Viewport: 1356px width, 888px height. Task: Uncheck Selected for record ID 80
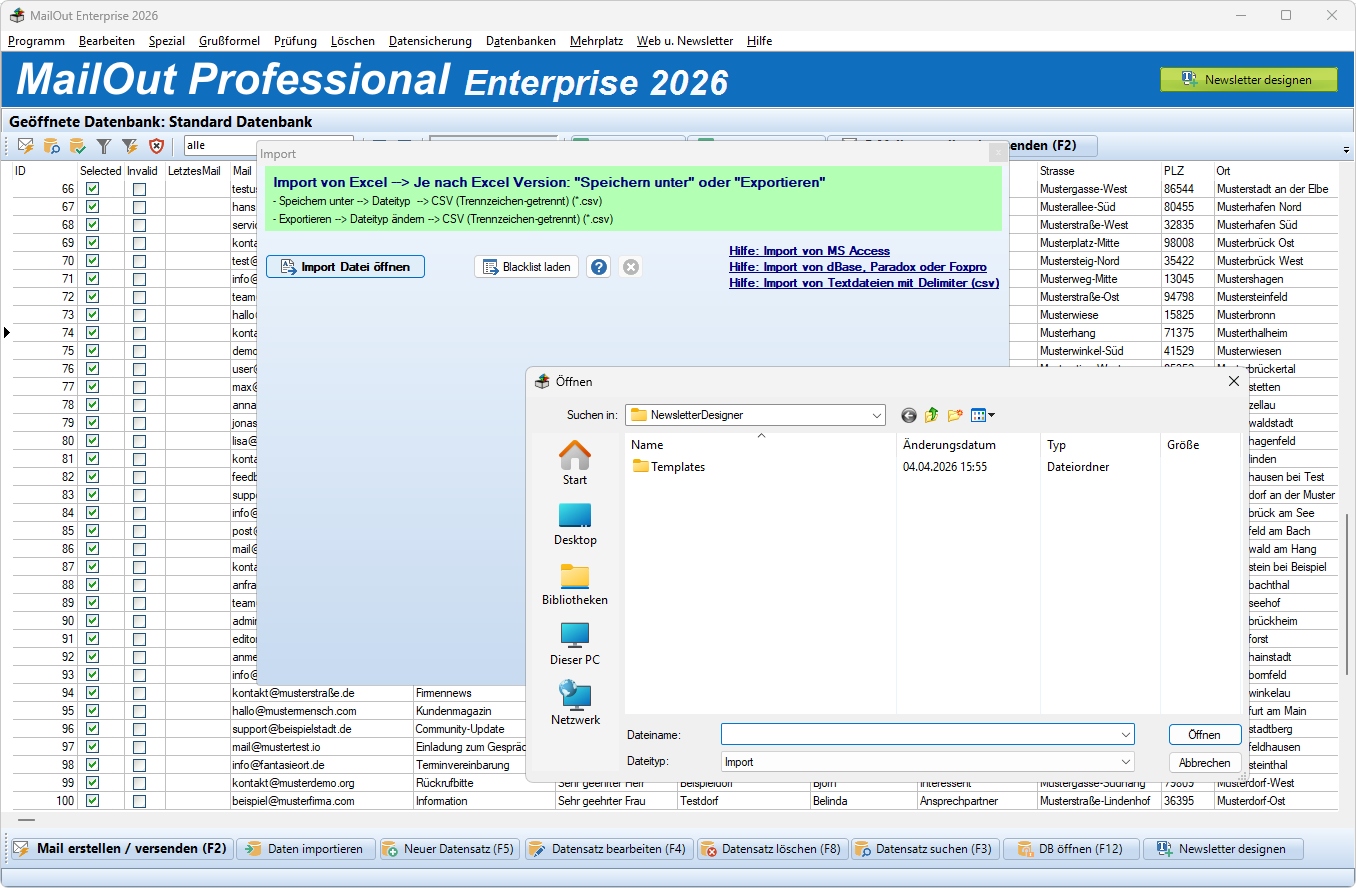click(x=93, y=441)
